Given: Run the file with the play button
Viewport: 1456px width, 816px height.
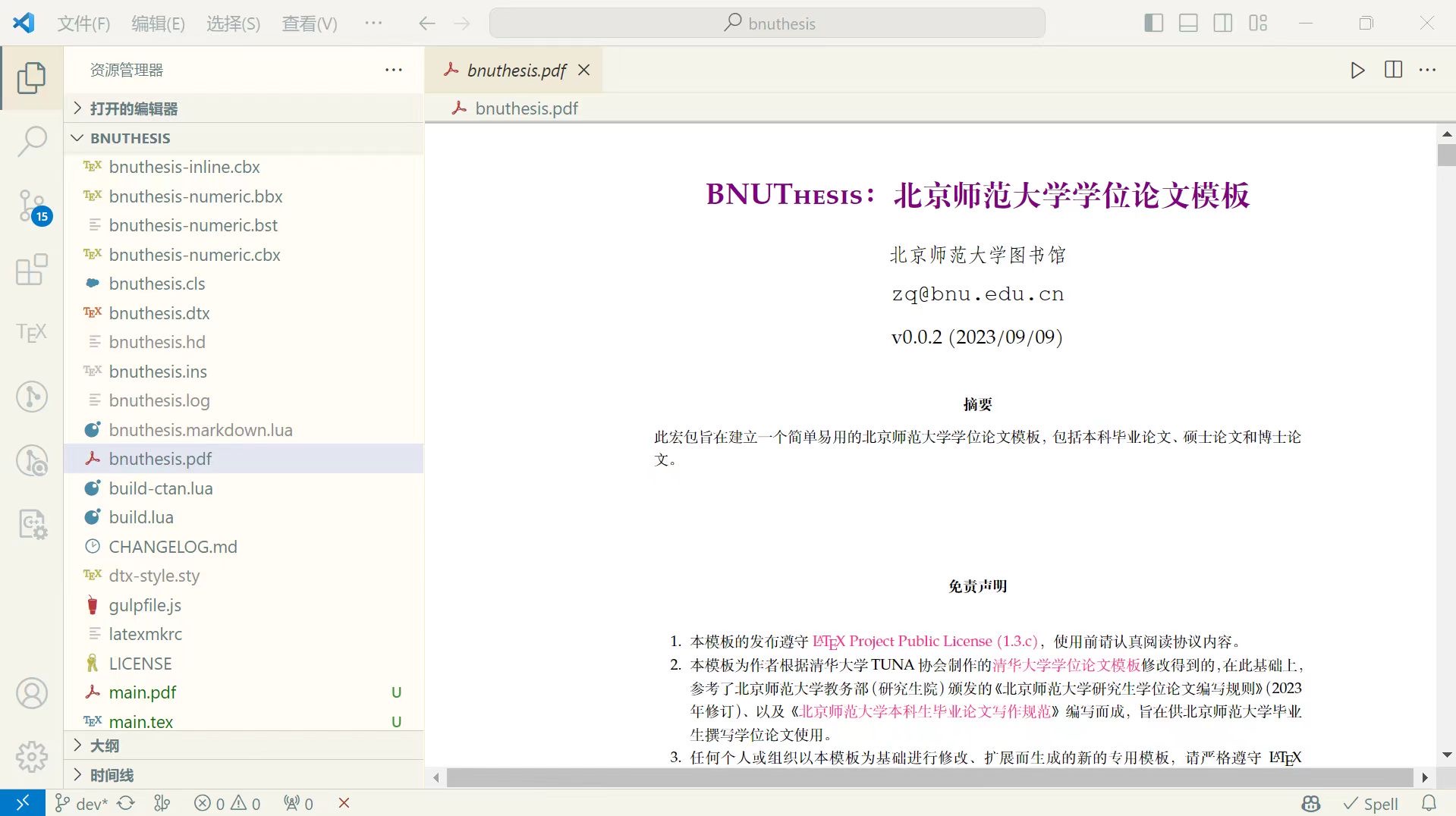Looking at the screenshot, I should pos(1357,71).
